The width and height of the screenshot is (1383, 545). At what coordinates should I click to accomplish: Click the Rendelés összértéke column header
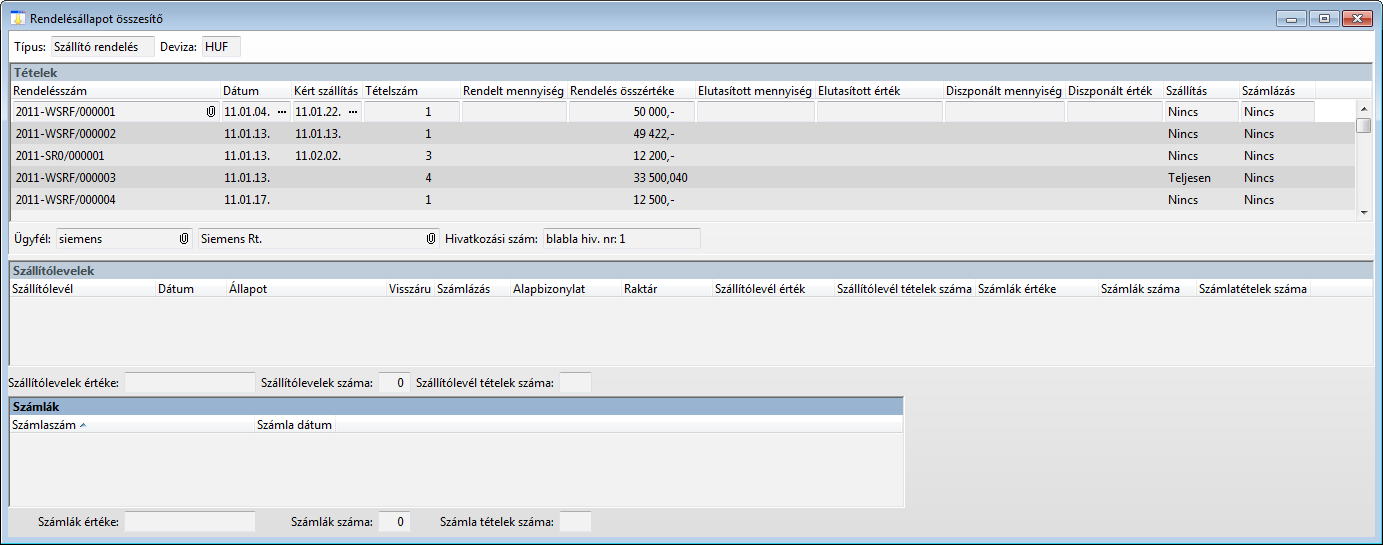(x=631, y=91)
